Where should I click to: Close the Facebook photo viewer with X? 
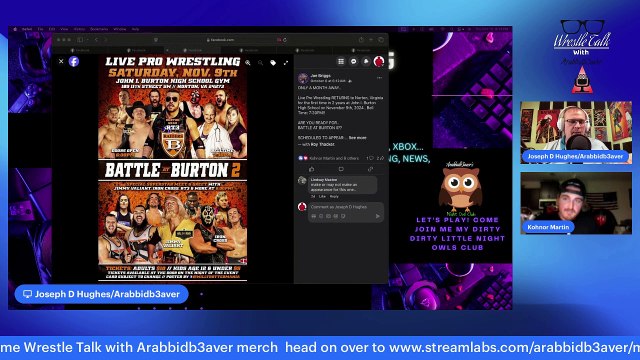point(61,61)
